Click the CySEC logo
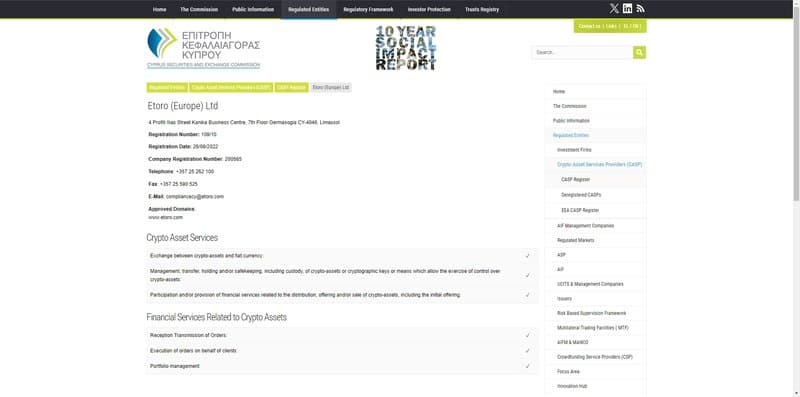Screen dimensions: 800x397 (204, 48)
